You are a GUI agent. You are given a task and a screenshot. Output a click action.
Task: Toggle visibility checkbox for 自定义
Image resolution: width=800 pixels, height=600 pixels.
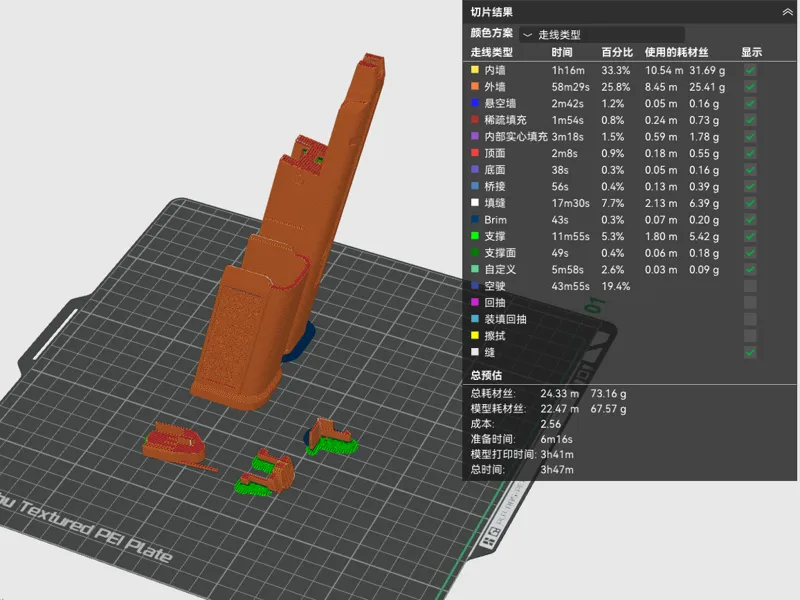click(750, 269)
